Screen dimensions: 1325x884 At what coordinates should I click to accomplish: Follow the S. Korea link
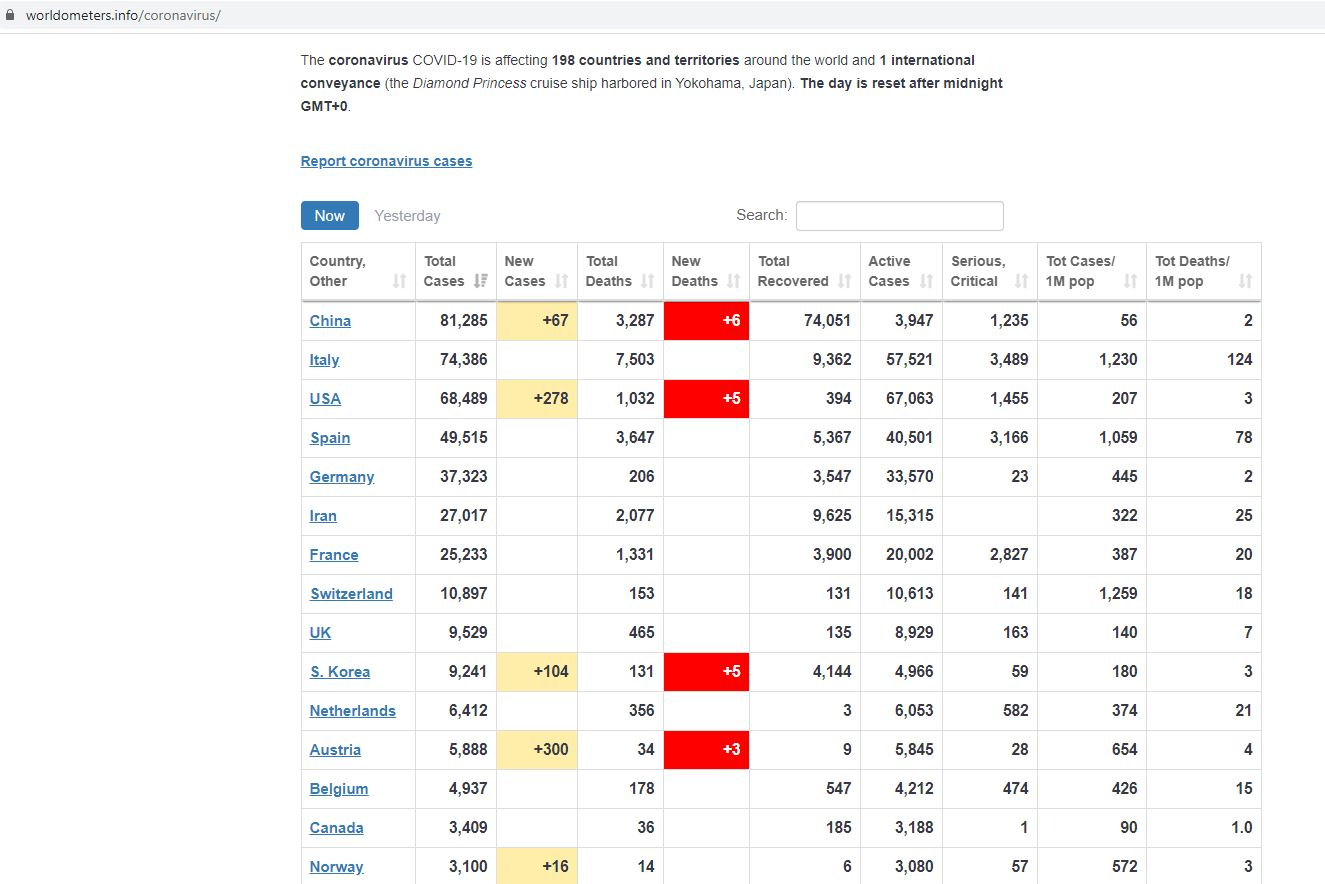click(x=340, y=672)
